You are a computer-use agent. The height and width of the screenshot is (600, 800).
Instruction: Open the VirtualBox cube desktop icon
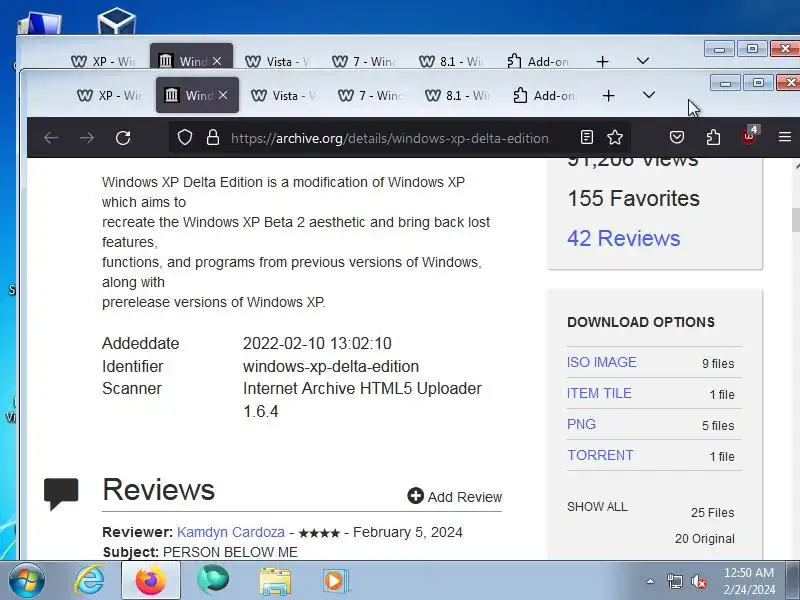pos(116,20)
